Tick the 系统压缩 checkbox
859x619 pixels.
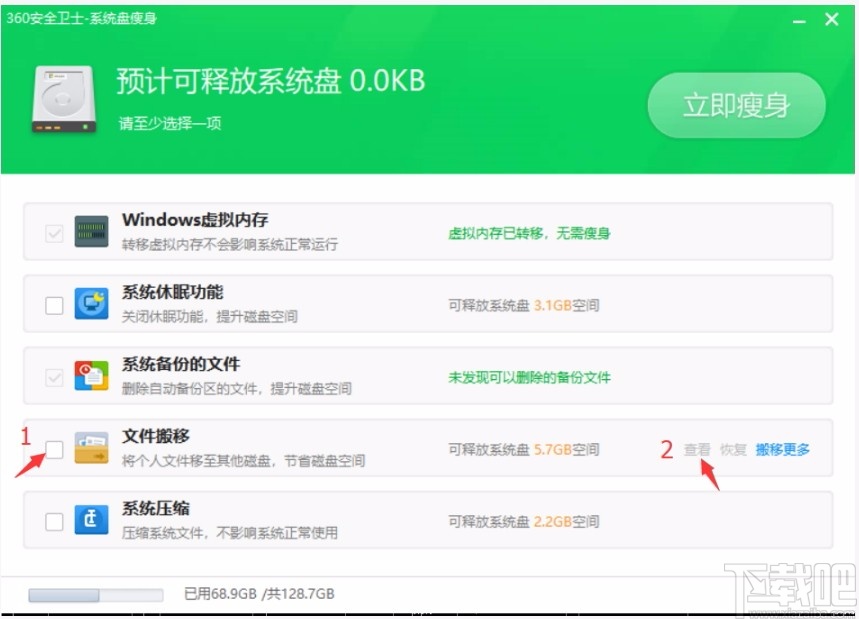coord(53,520)
